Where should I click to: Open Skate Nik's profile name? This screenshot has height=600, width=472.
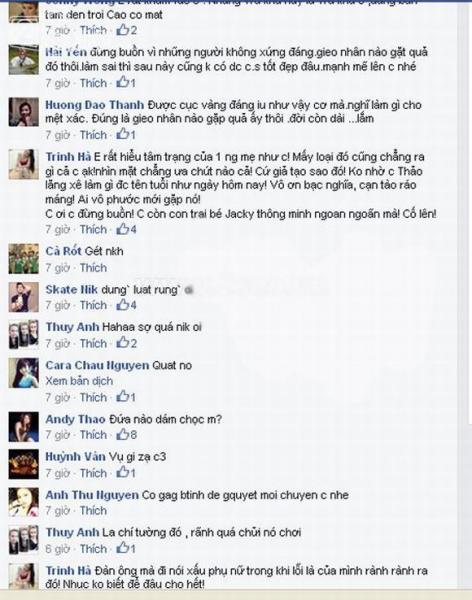tap(72, 290)
